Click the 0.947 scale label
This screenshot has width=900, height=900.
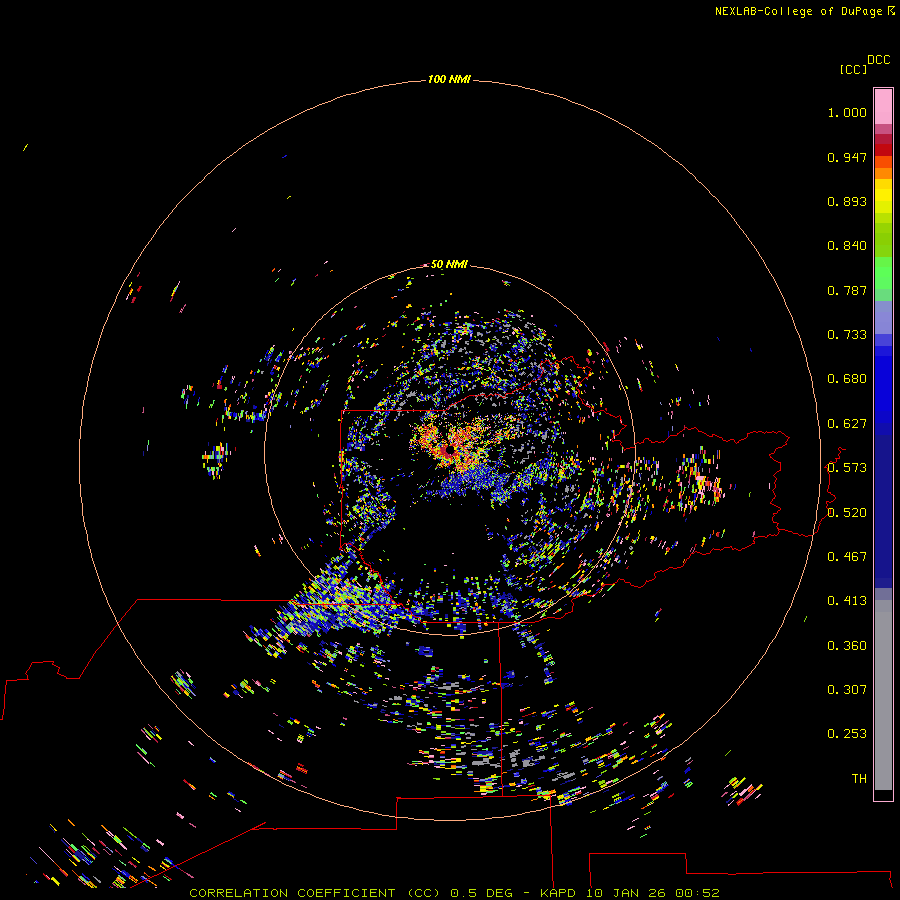pos(847,157)
